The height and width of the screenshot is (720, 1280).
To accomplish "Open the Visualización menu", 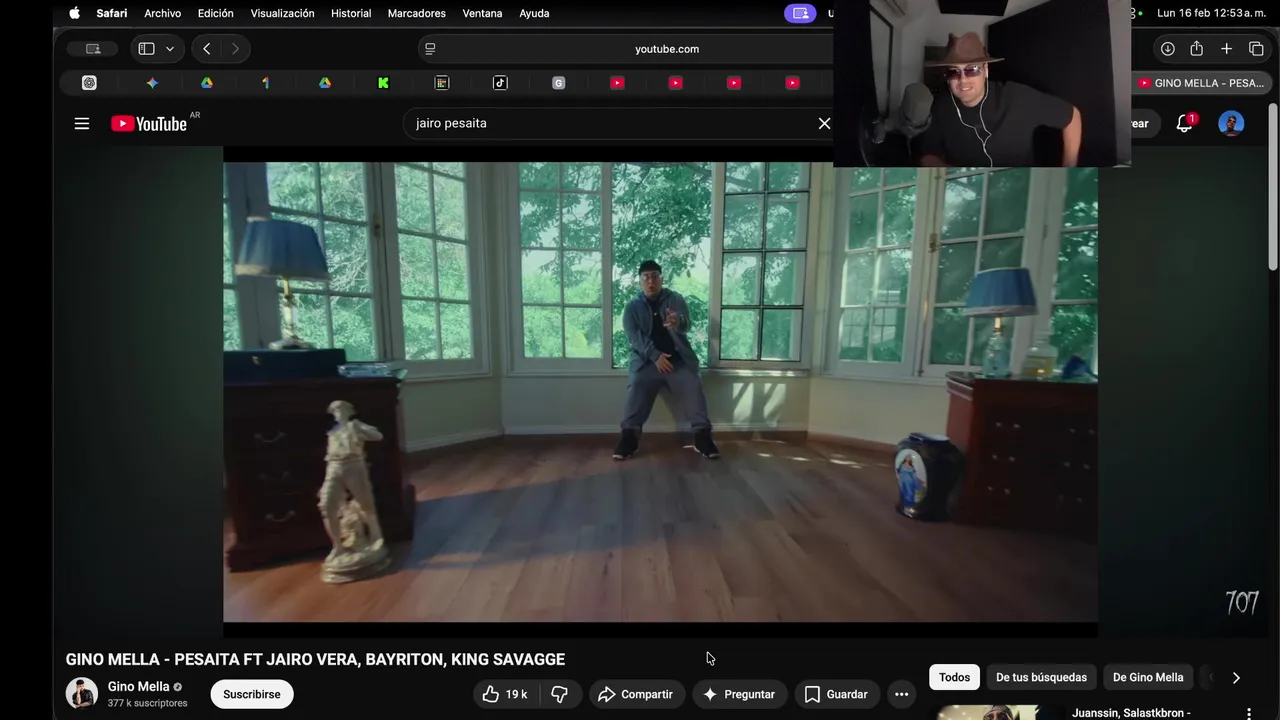I will coord(282,13).
